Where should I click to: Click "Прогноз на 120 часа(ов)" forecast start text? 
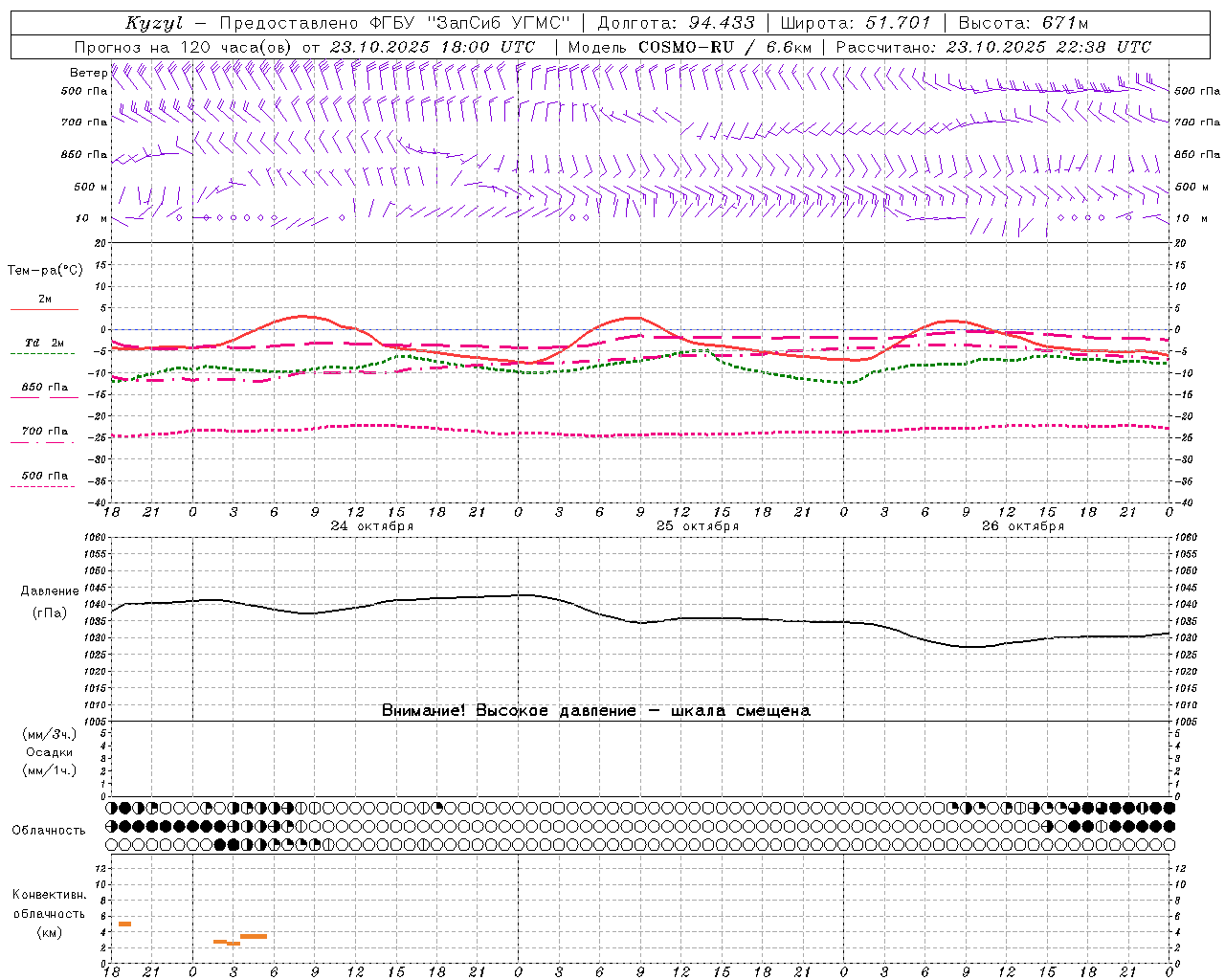pos(183,47)
